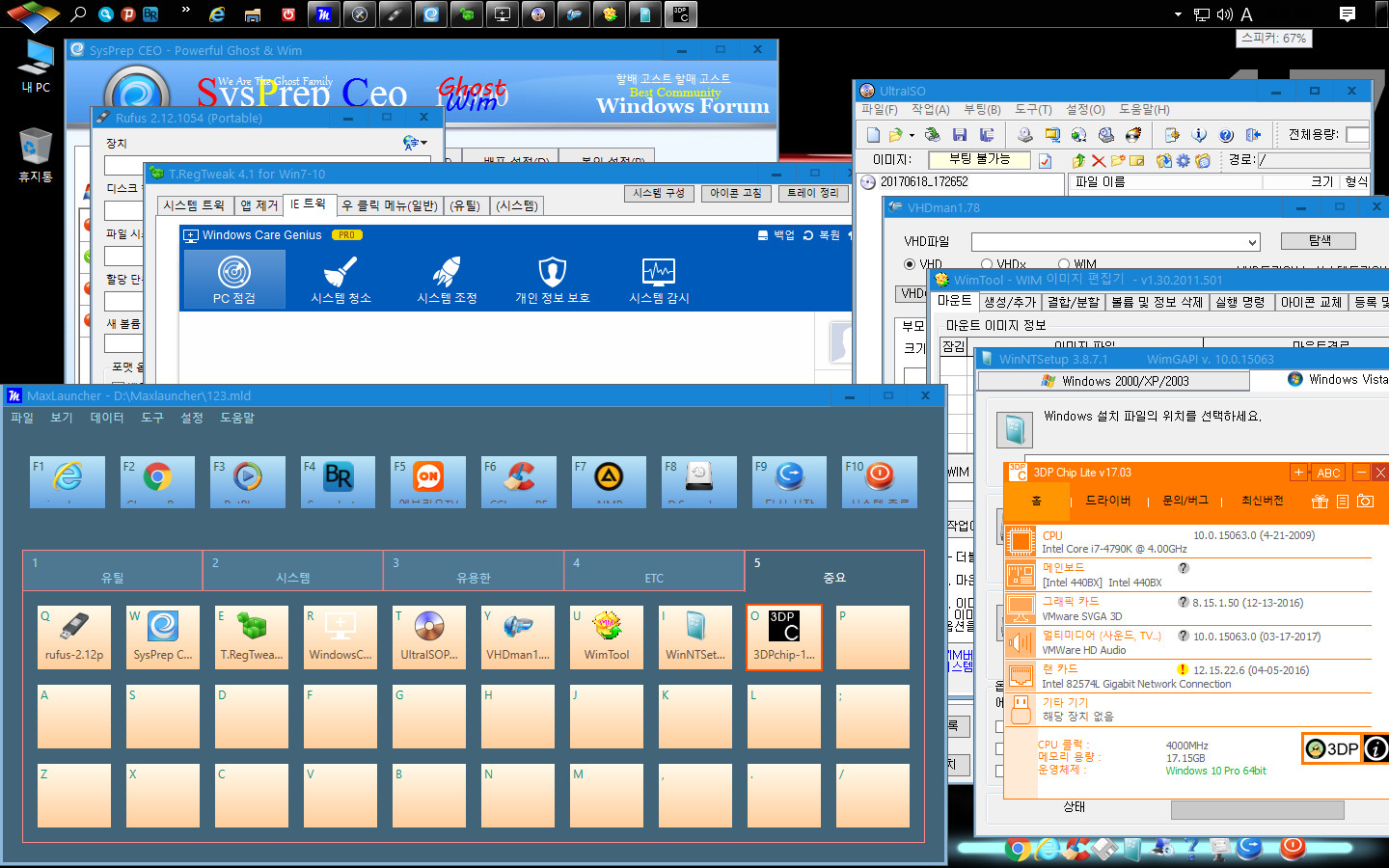Switch to the ETC tab in MaxLauncher

pyautogui.click(x=654, y=570)
